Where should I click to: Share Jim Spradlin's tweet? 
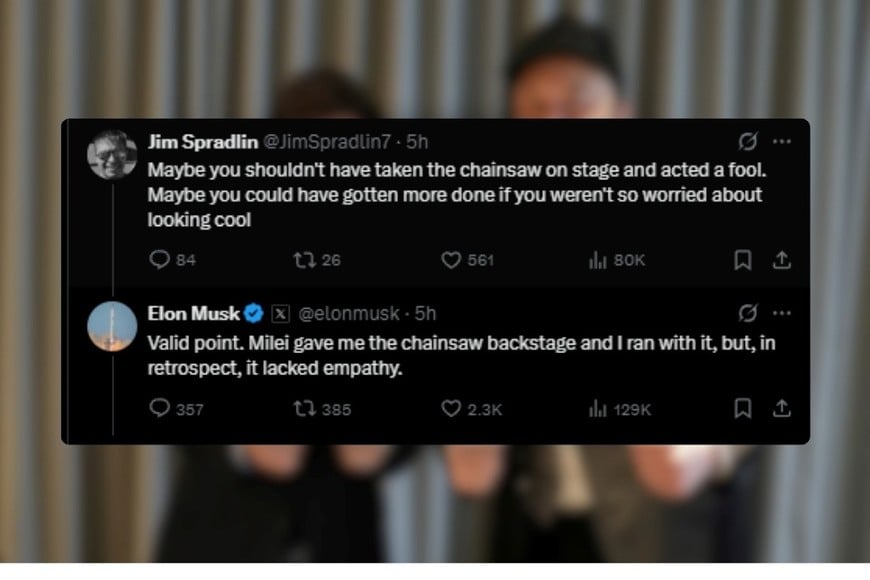(x=782, y=260)
